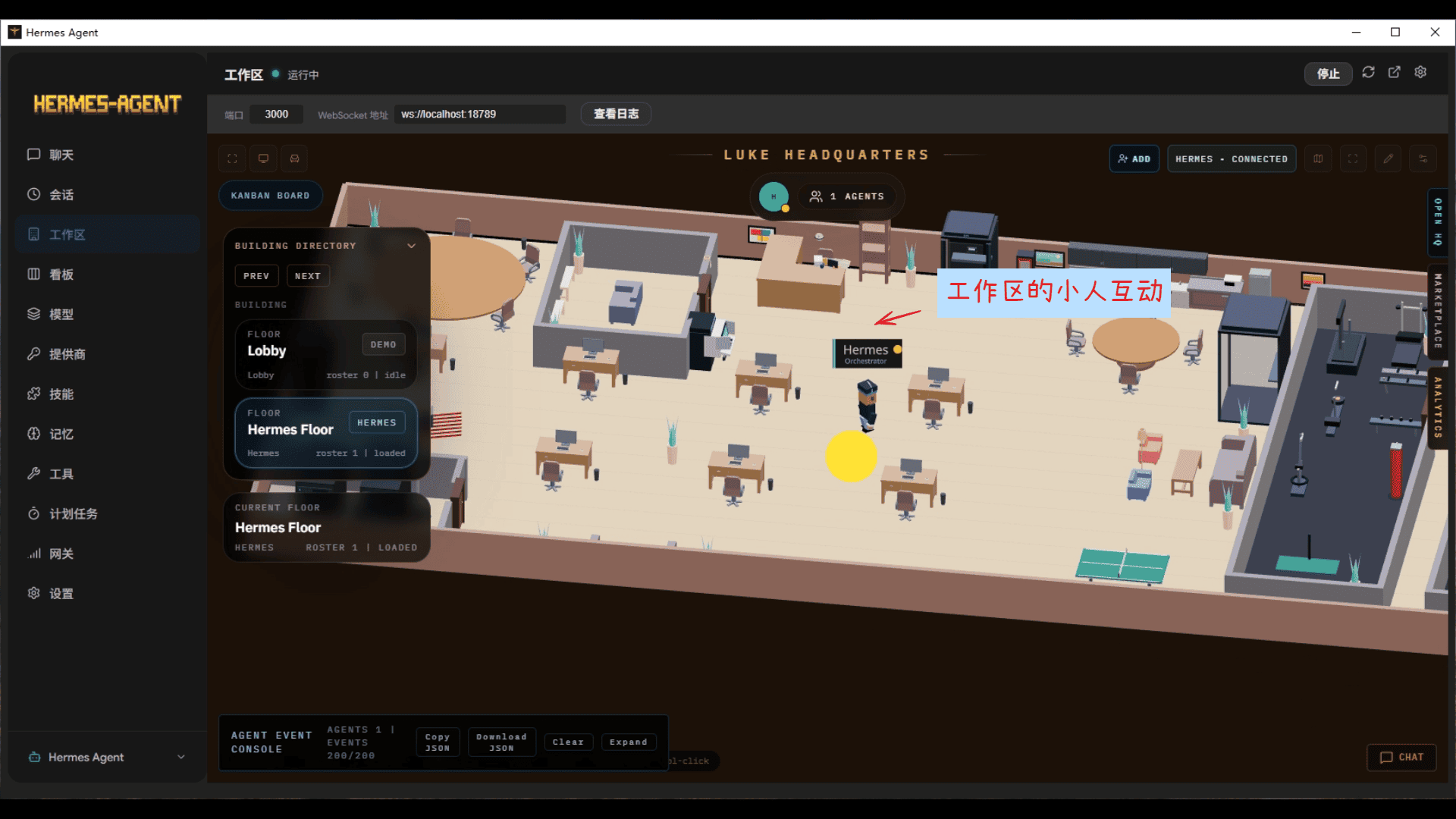Click the HERMES-AGENT logo
1456x819 pixels.
tap(107, 104)
